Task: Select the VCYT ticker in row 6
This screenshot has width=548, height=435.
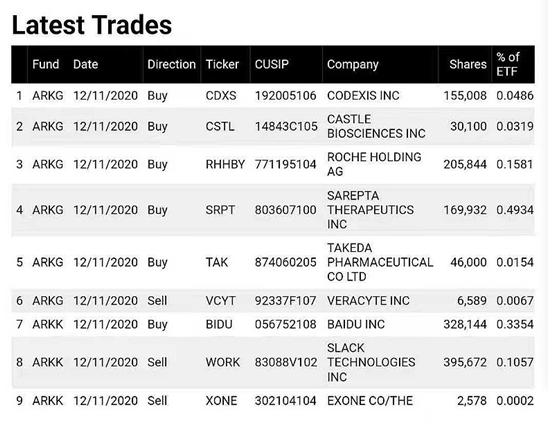Action: [x=221, y=300]
